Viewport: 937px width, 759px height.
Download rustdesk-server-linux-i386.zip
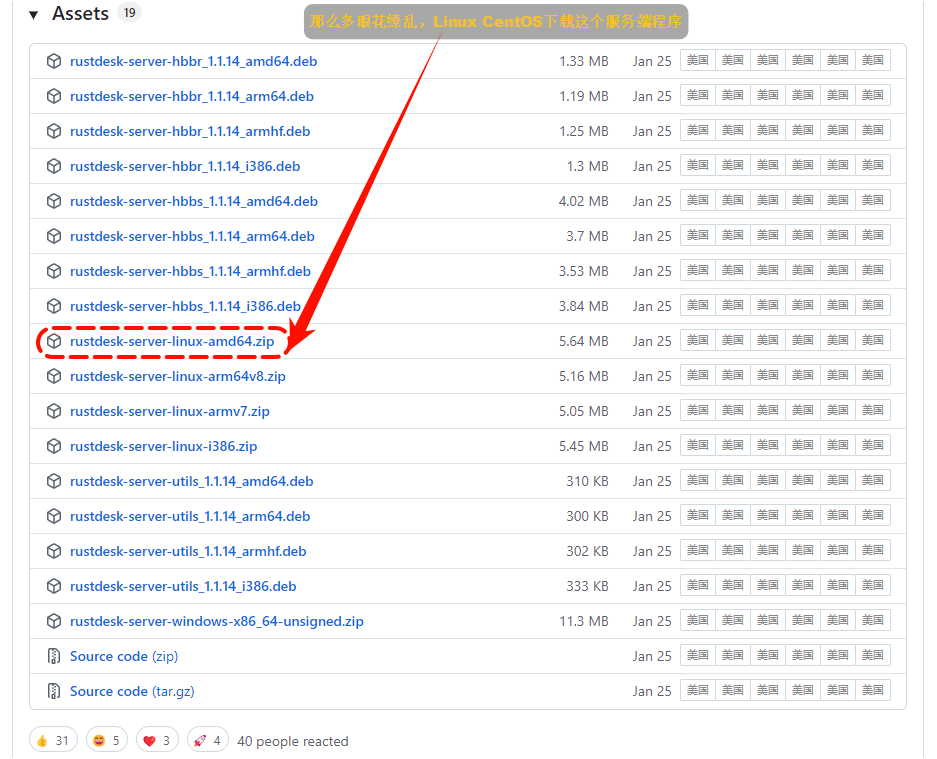coord(163,446)
